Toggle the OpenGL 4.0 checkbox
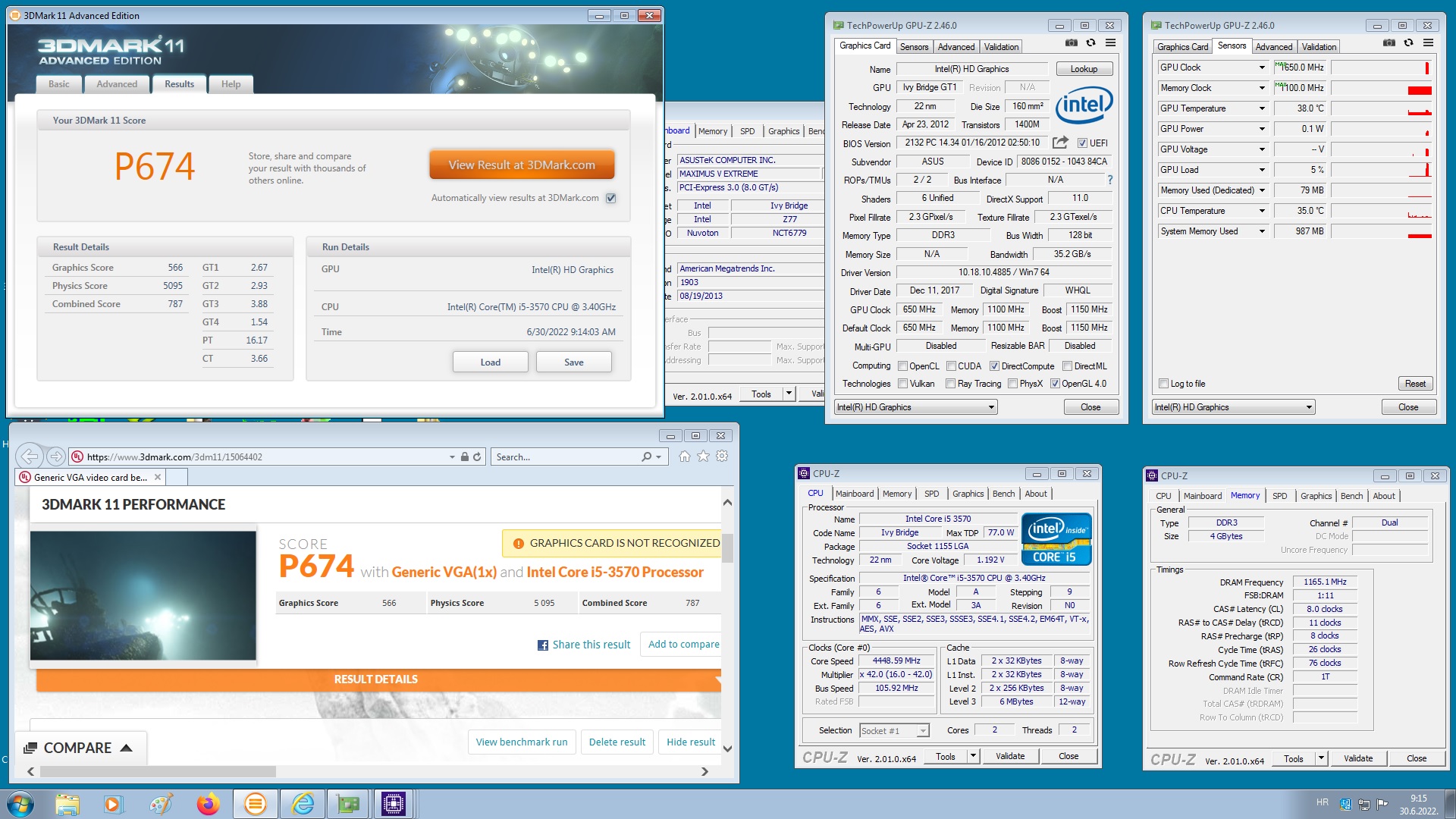The width and height of the screenshot is (1456, 819). (1055, 384)
